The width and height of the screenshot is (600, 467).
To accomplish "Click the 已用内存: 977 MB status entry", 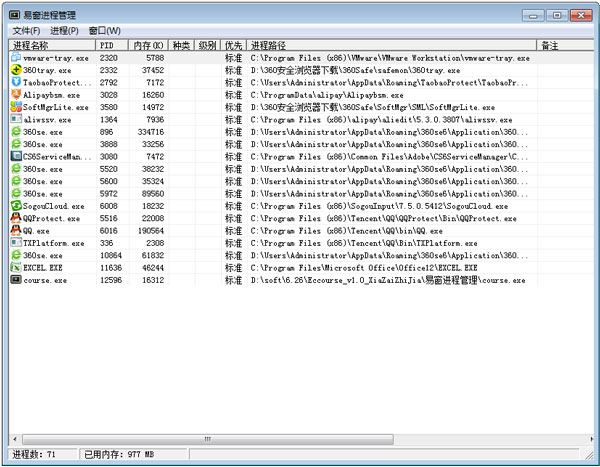I will pos(133,454).
